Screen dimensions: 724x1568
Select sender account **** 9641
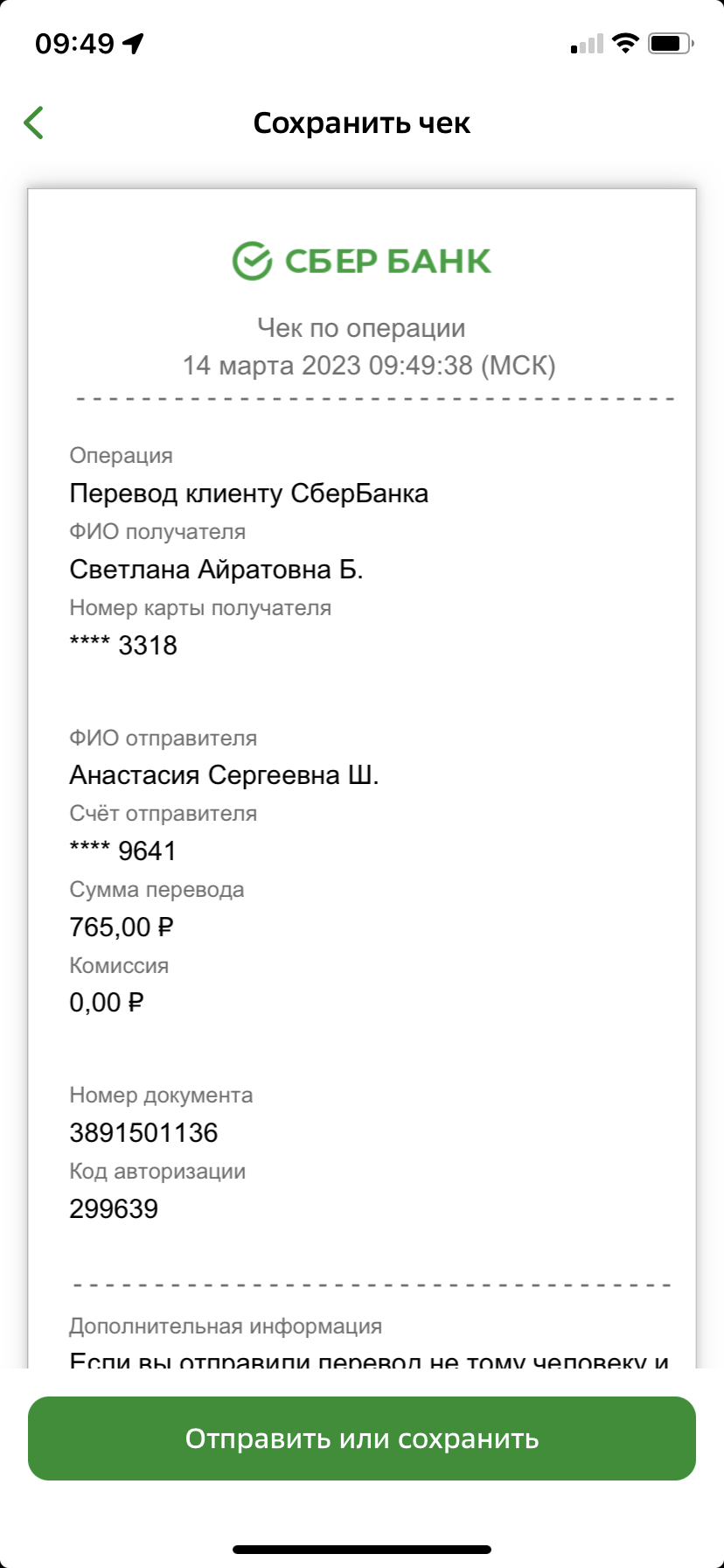pyautogui.click(x=123, y=851)
